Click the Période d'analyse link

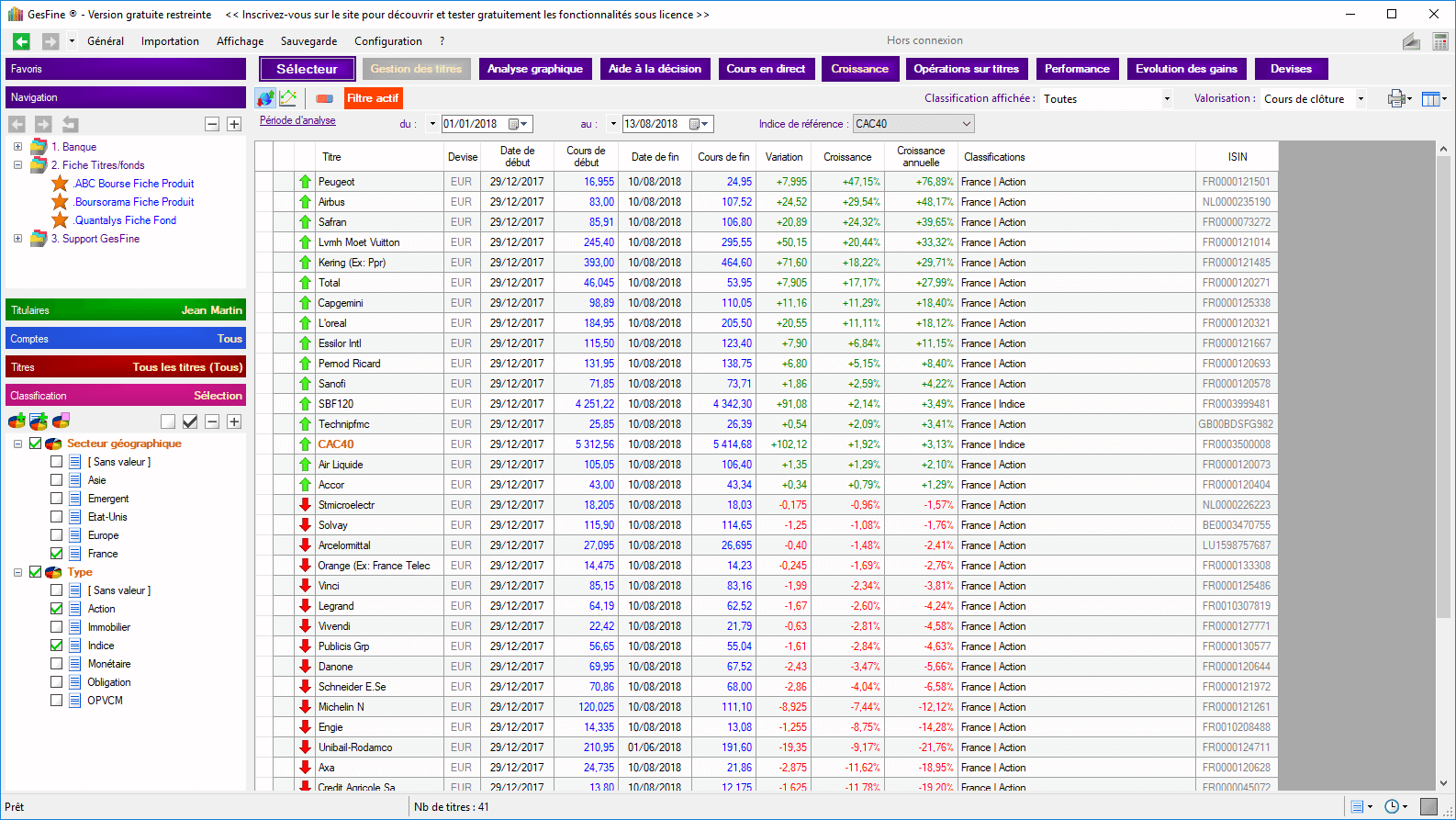pos(297,120)
